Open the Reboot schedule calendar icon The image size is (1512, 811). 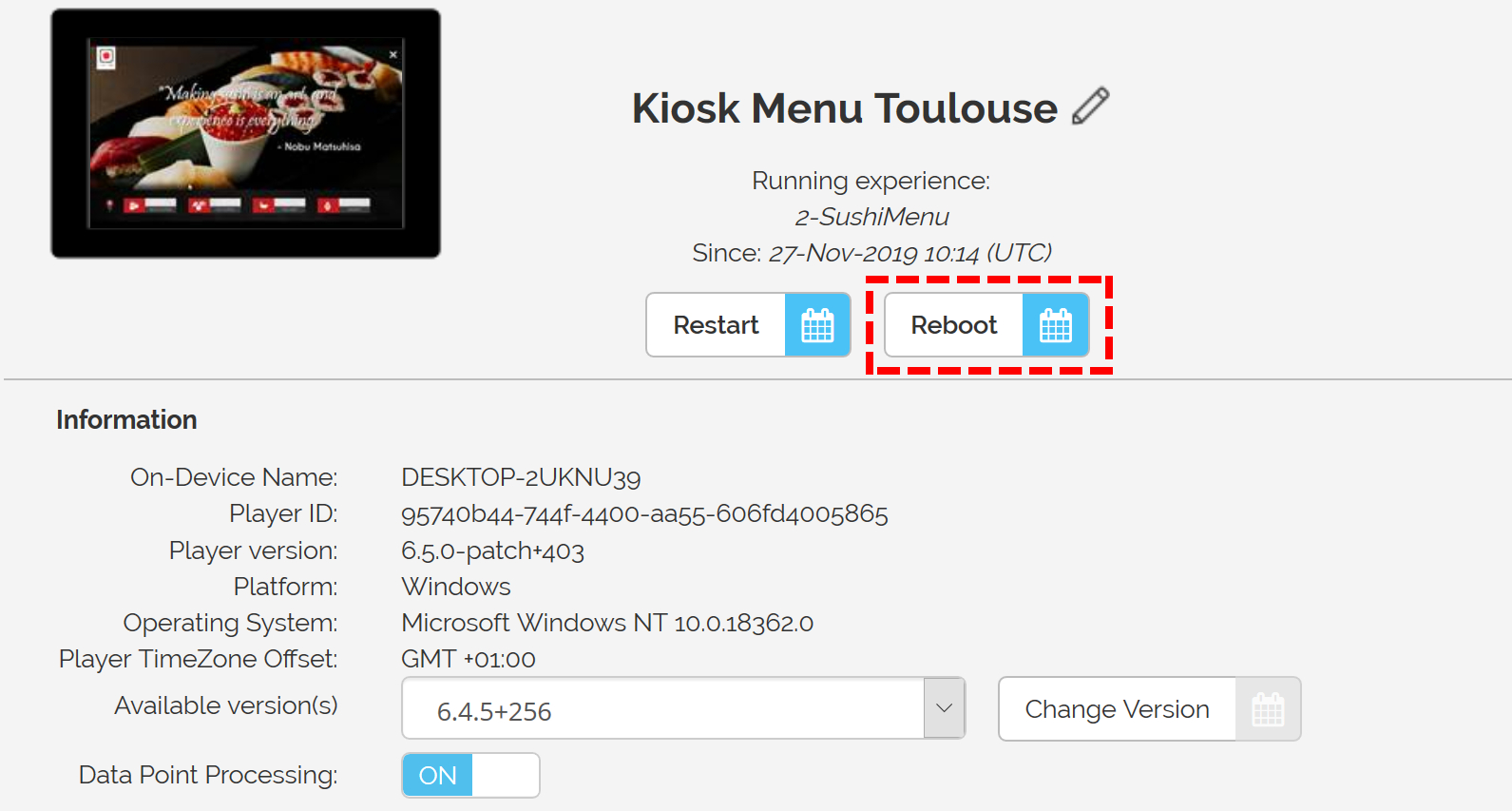pos(1055,325)
